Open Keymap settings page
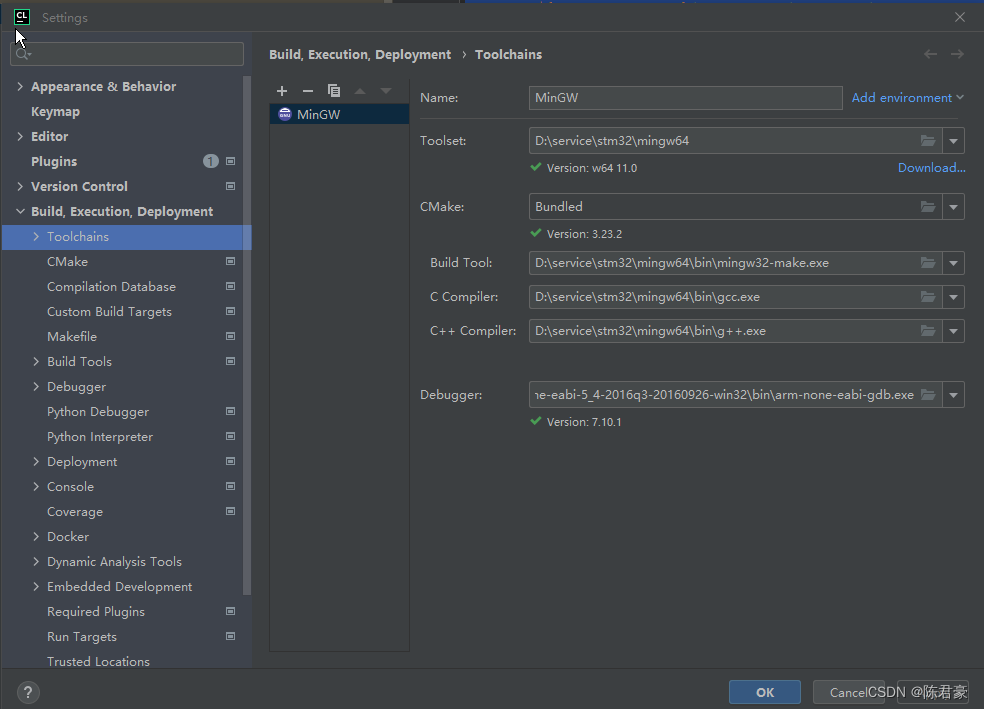Image resolution: width=984 pixels, height=709 pixels. [55, 112]
